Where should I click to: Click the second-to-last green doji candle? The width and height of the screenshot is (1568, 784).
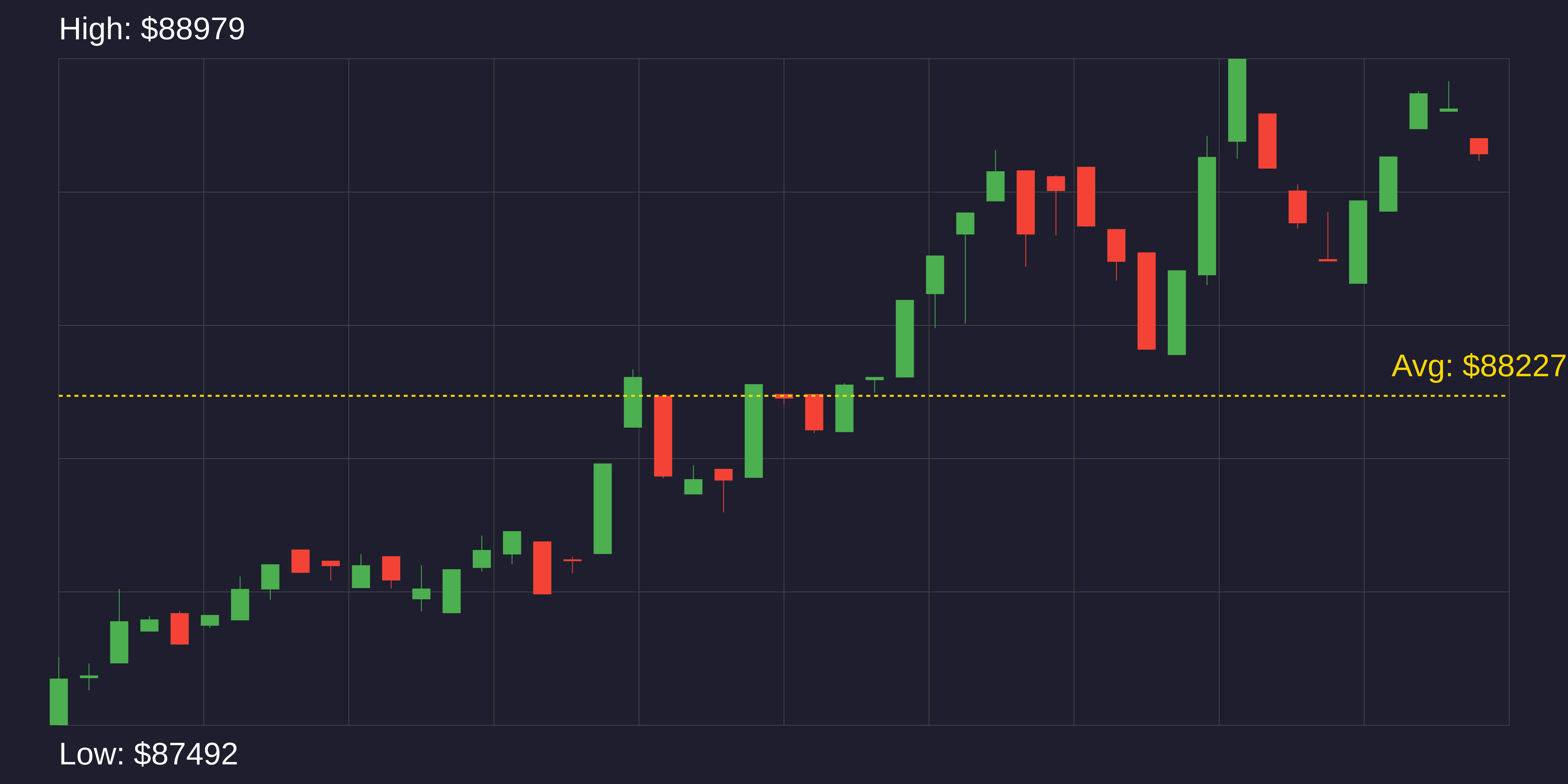point(1448,110)
